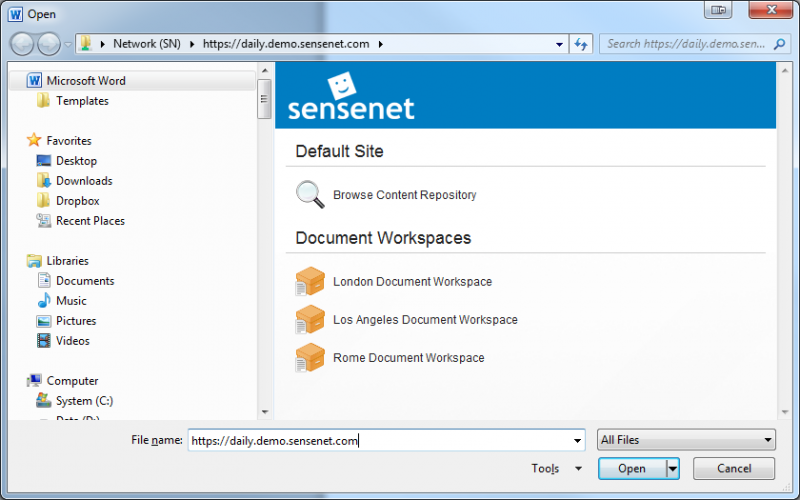The height and width of the screenshot is (500, 800).
Task: Click navigation pane scroll up arrow
Action: point(264,70)
